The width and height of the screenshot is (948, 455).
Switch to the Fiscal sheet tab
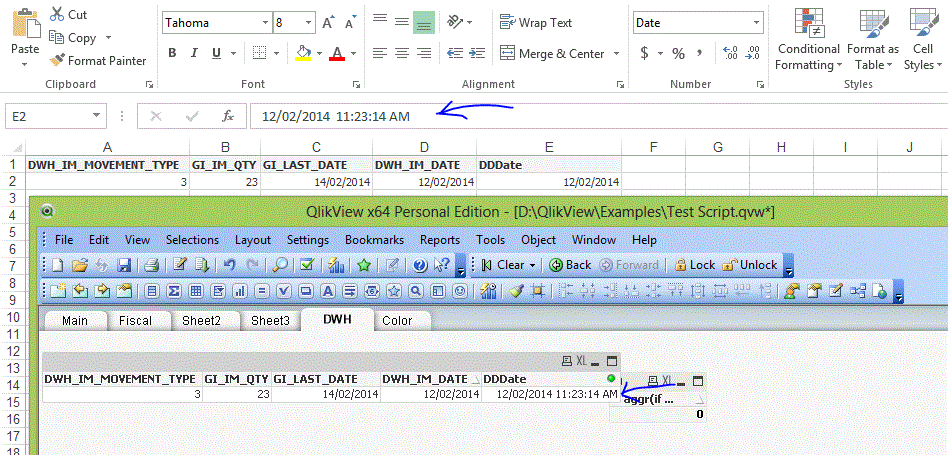(x=135, y=321)
